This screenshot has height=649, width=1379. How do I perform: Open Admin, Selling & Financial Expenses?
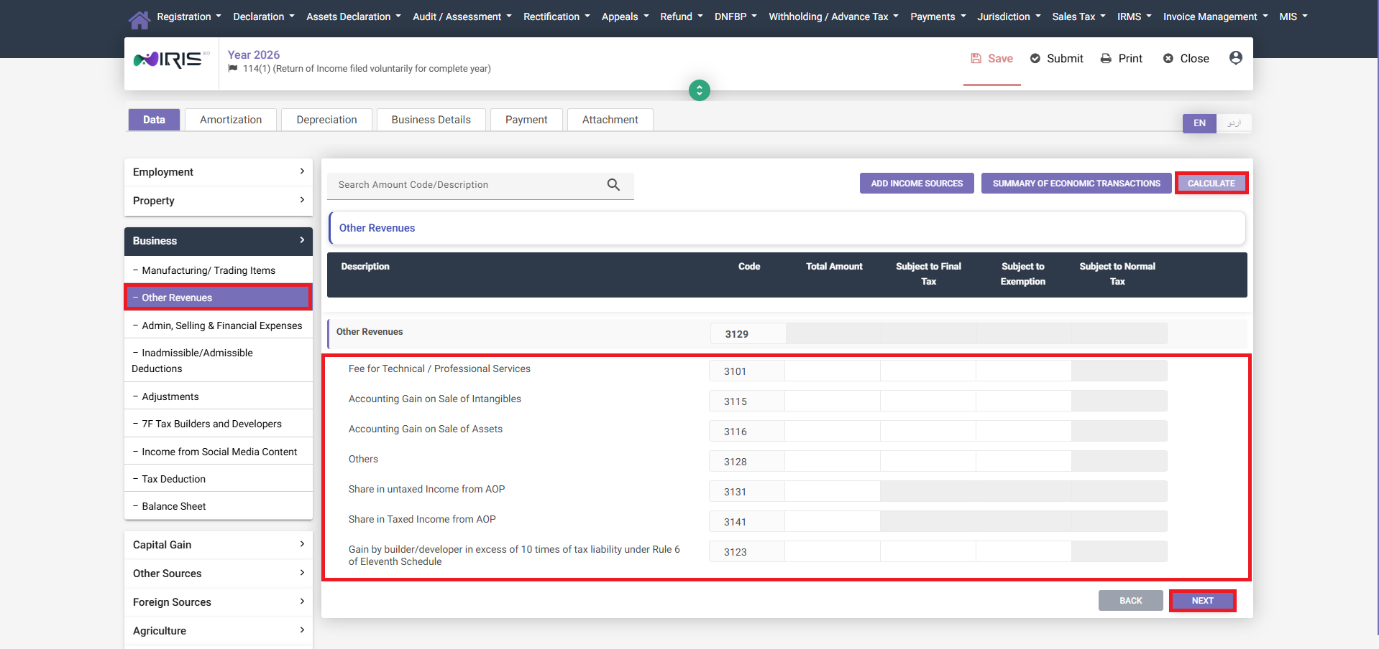tap(218, 326)
